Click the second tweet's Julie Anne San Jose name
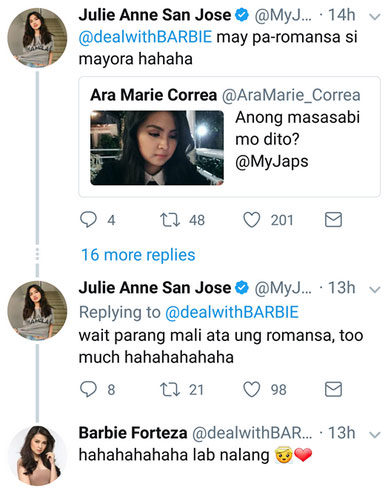The width and height of the screenshot is (389, 490). 155,288
